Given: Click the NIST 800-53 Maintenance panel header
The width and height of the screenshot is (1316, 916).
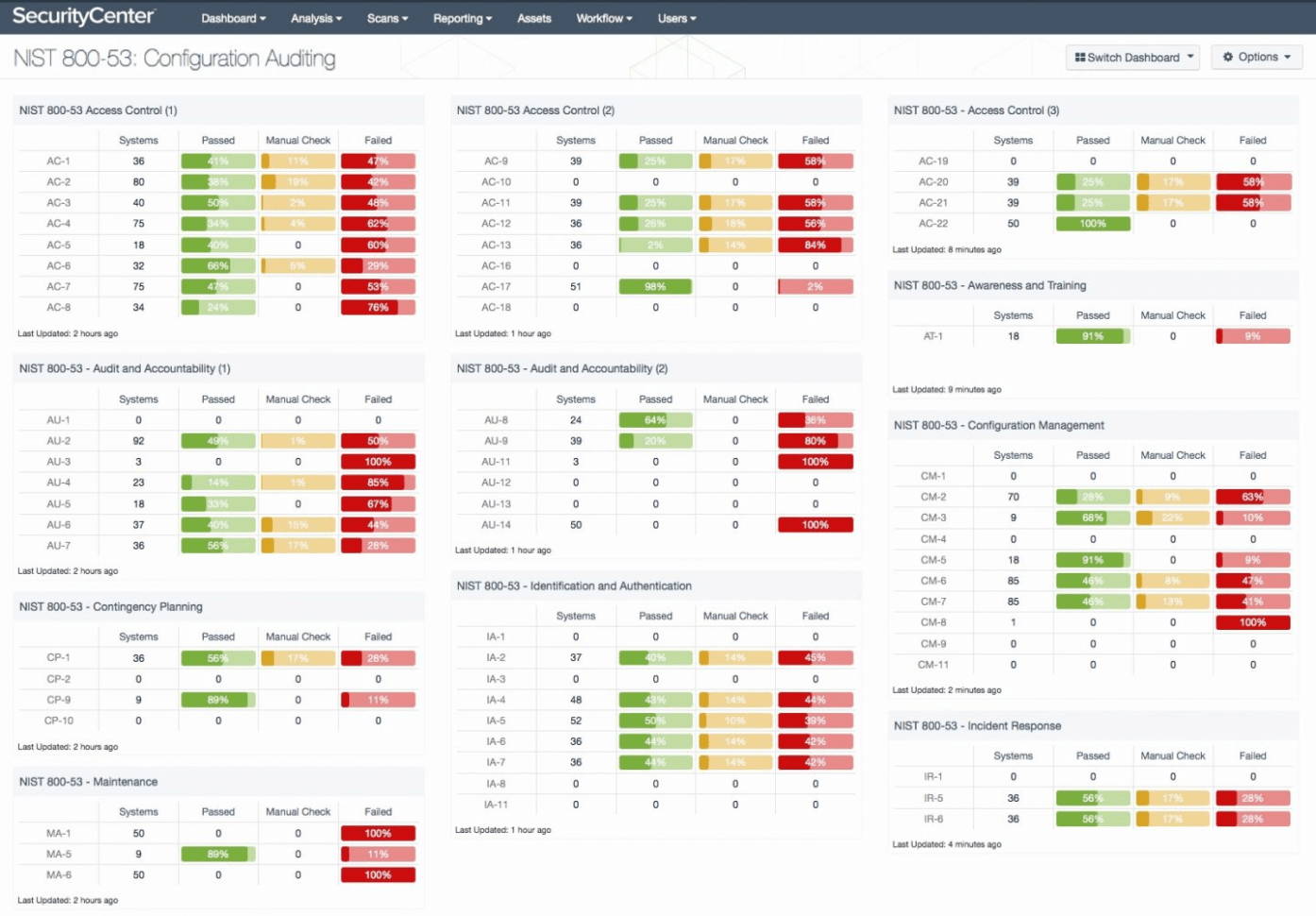Looking at the screenshot, I should point(90,781).
